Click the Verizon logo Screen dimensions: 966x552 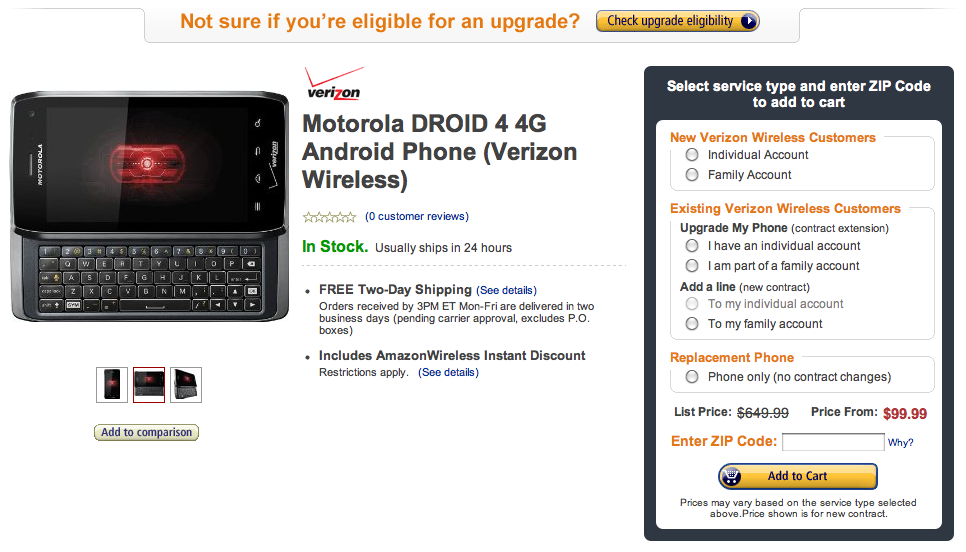pos(333,84)
